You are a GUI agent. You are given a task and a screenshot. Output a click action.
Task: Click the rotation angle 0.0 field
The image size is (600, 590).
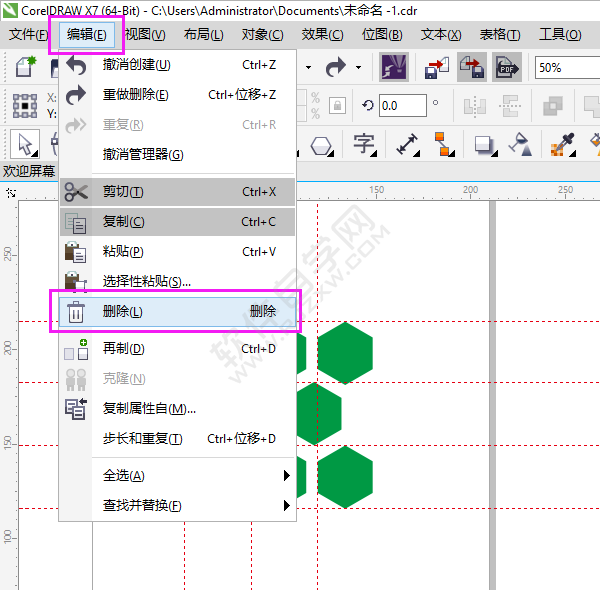403,105
